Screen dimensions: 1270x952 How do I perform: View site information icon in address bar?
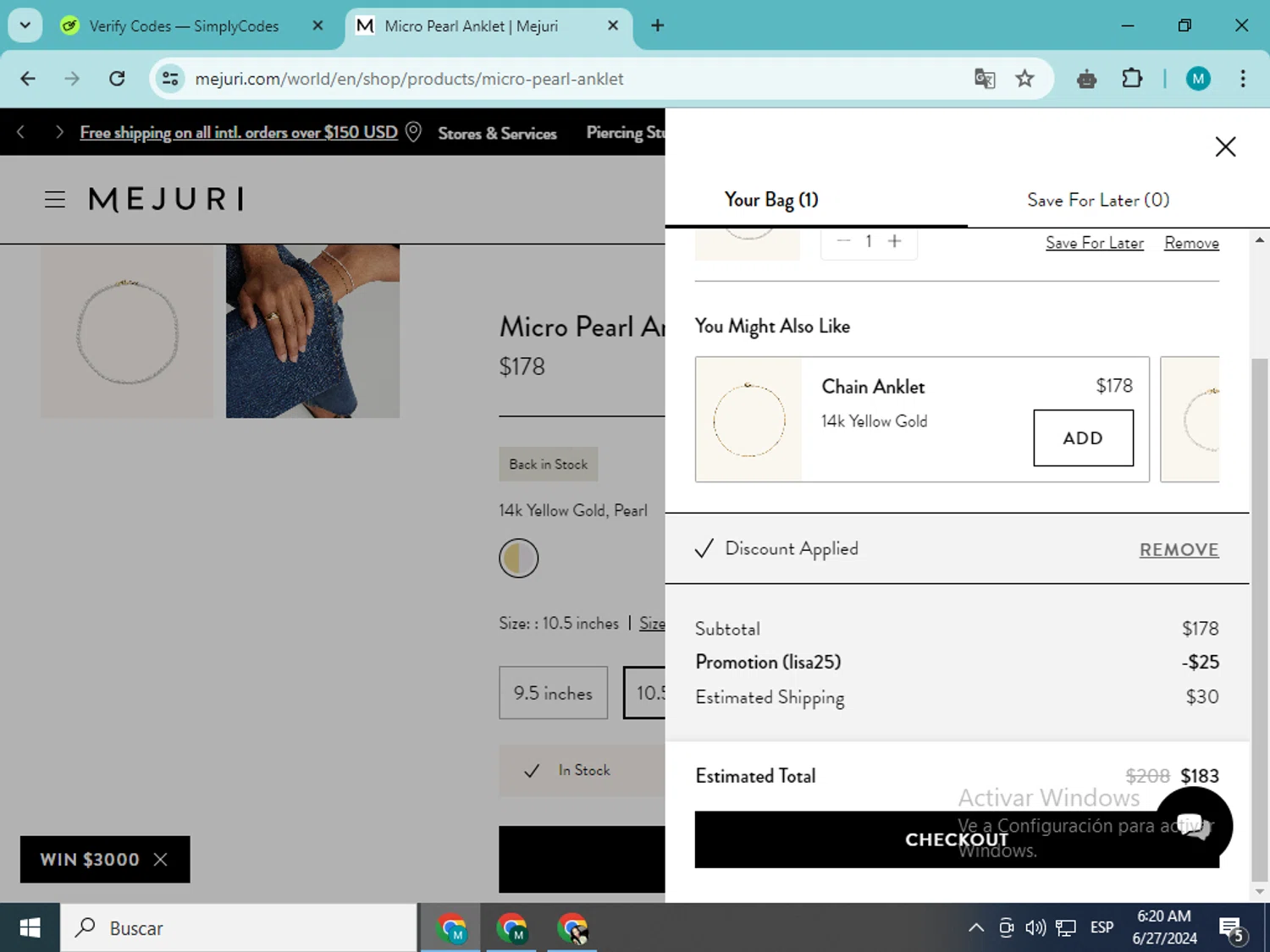pos(170,79)
